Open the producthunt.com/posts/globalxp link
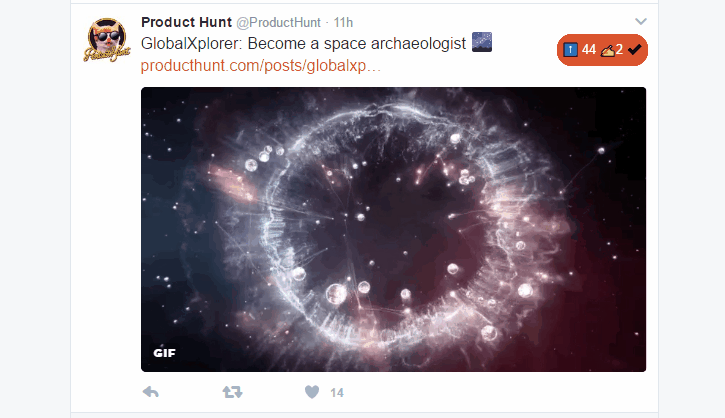 (260, 66)
